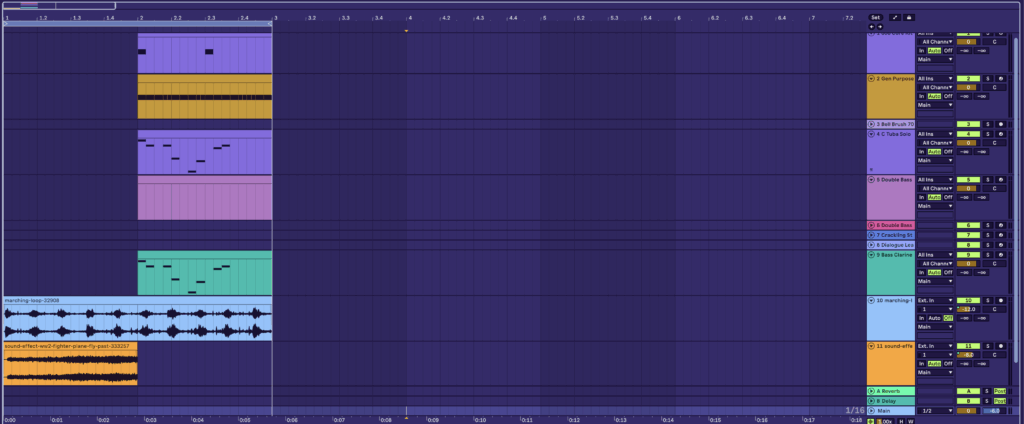Click the Post button on A Reverb return
1024x424 pixels.
click(1000, 391)
